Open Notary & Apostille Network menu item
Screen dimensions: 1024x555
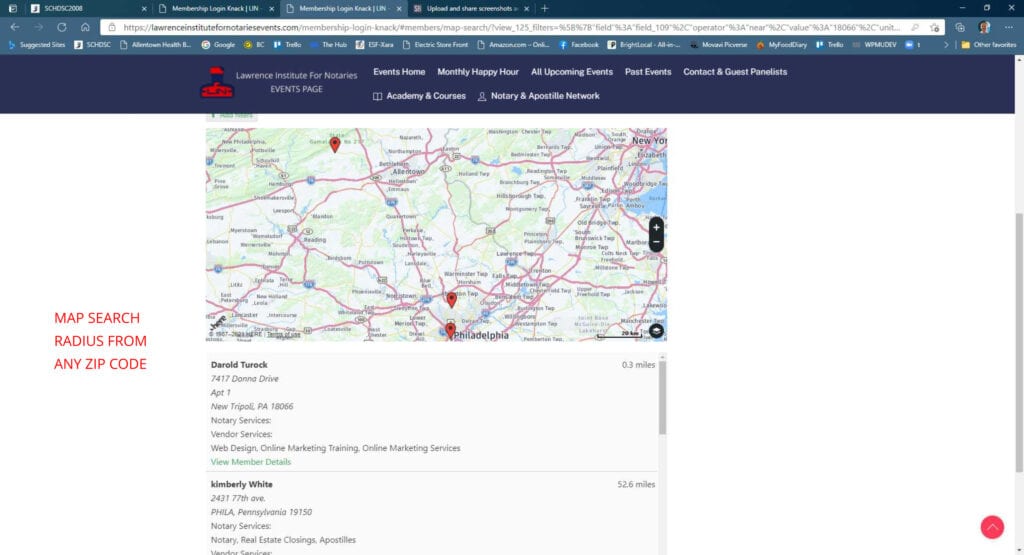click(x=538, y=96)
